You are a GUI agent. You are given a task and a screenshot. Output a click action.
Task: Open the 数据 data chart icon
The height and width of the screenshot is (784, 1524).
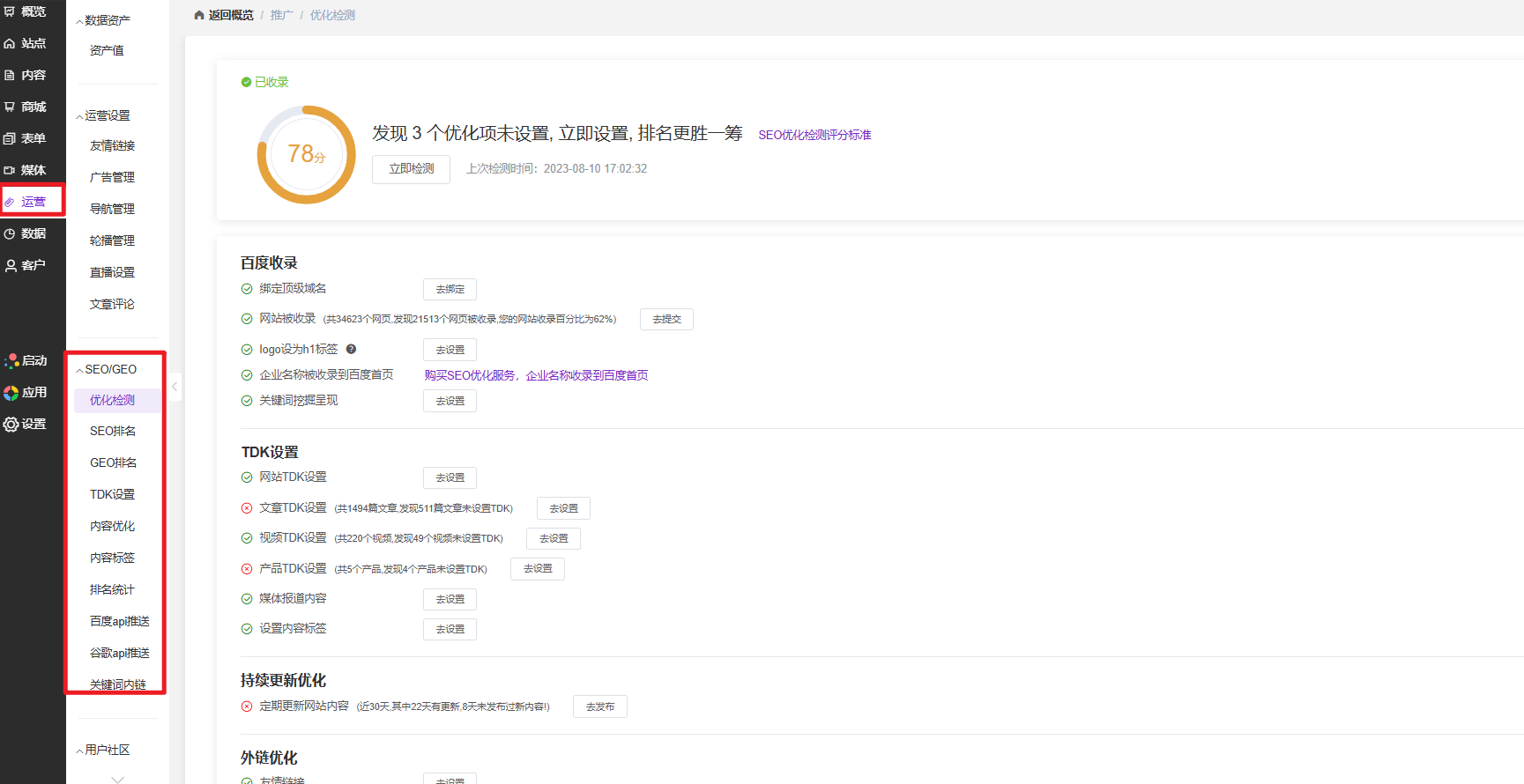coord(10,233)
